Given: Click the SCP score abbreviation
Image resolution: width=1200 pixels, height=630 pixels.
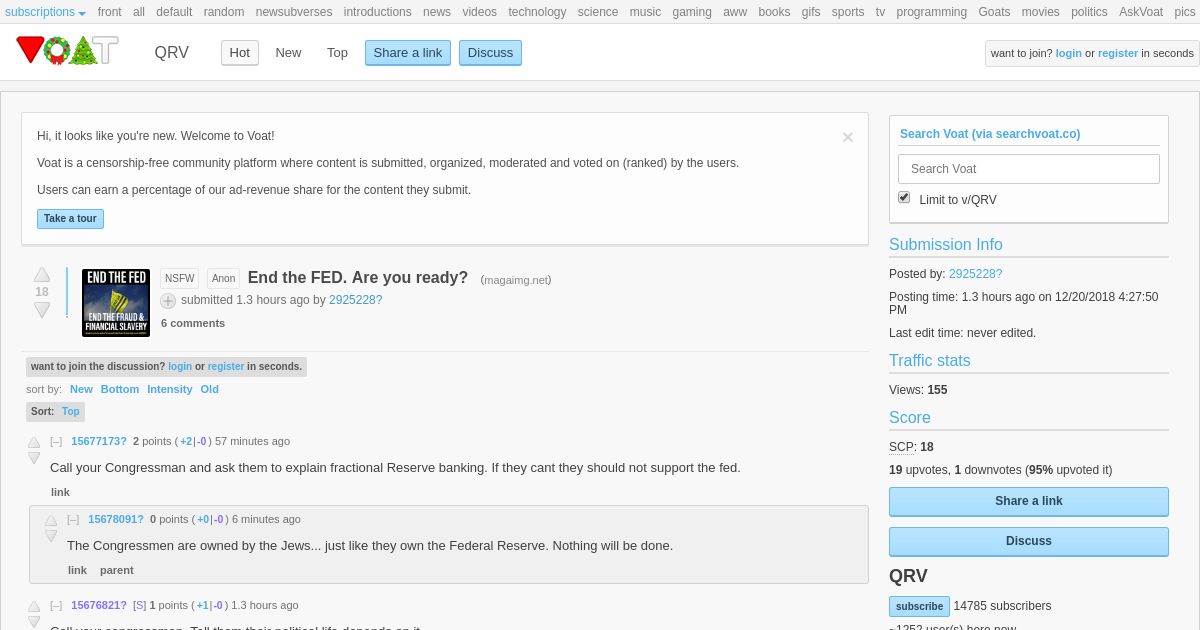Looking at the screenshot, I should point(902,447).
